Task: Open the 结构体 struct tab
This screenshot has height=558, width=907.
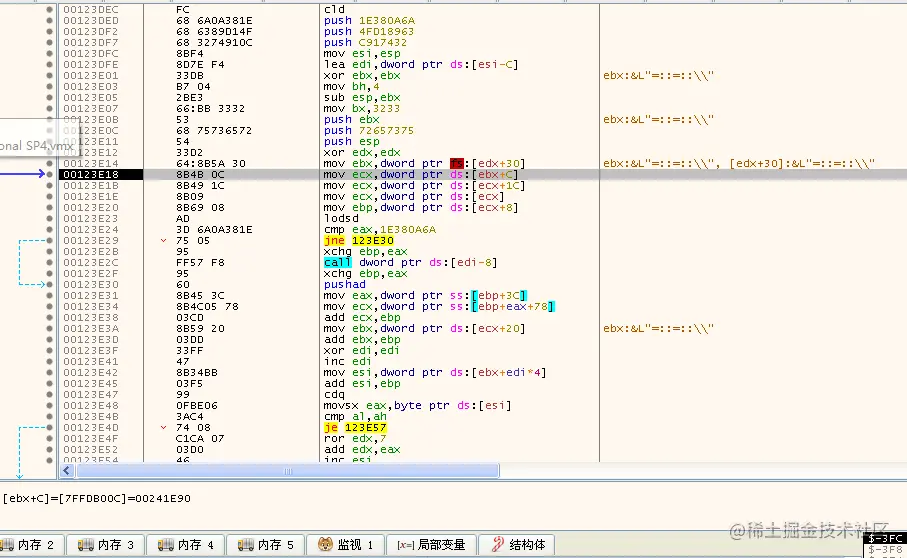Action: coord(517,545)
